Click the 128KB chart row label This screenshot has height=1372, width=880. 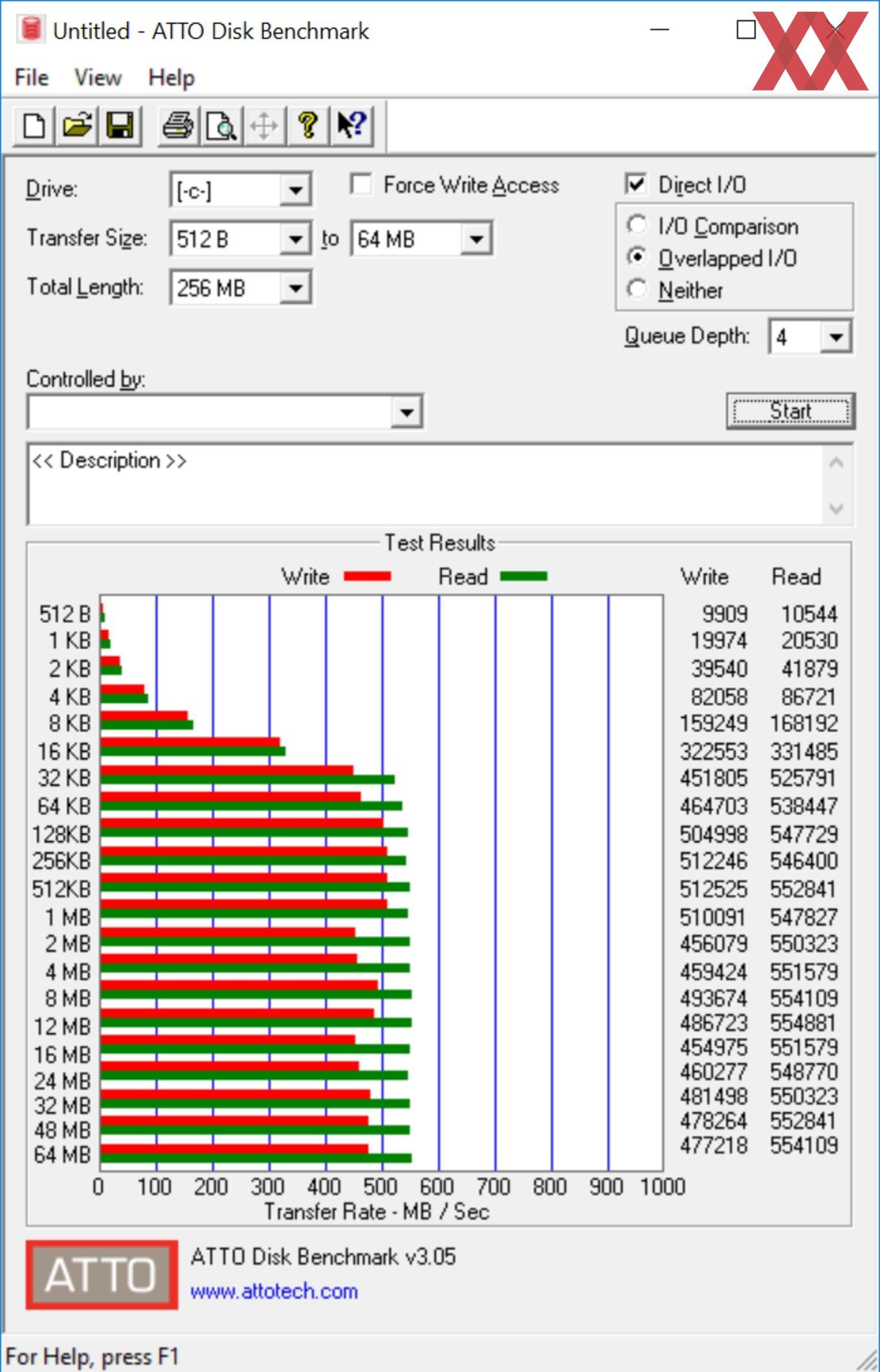pos(61,834)
